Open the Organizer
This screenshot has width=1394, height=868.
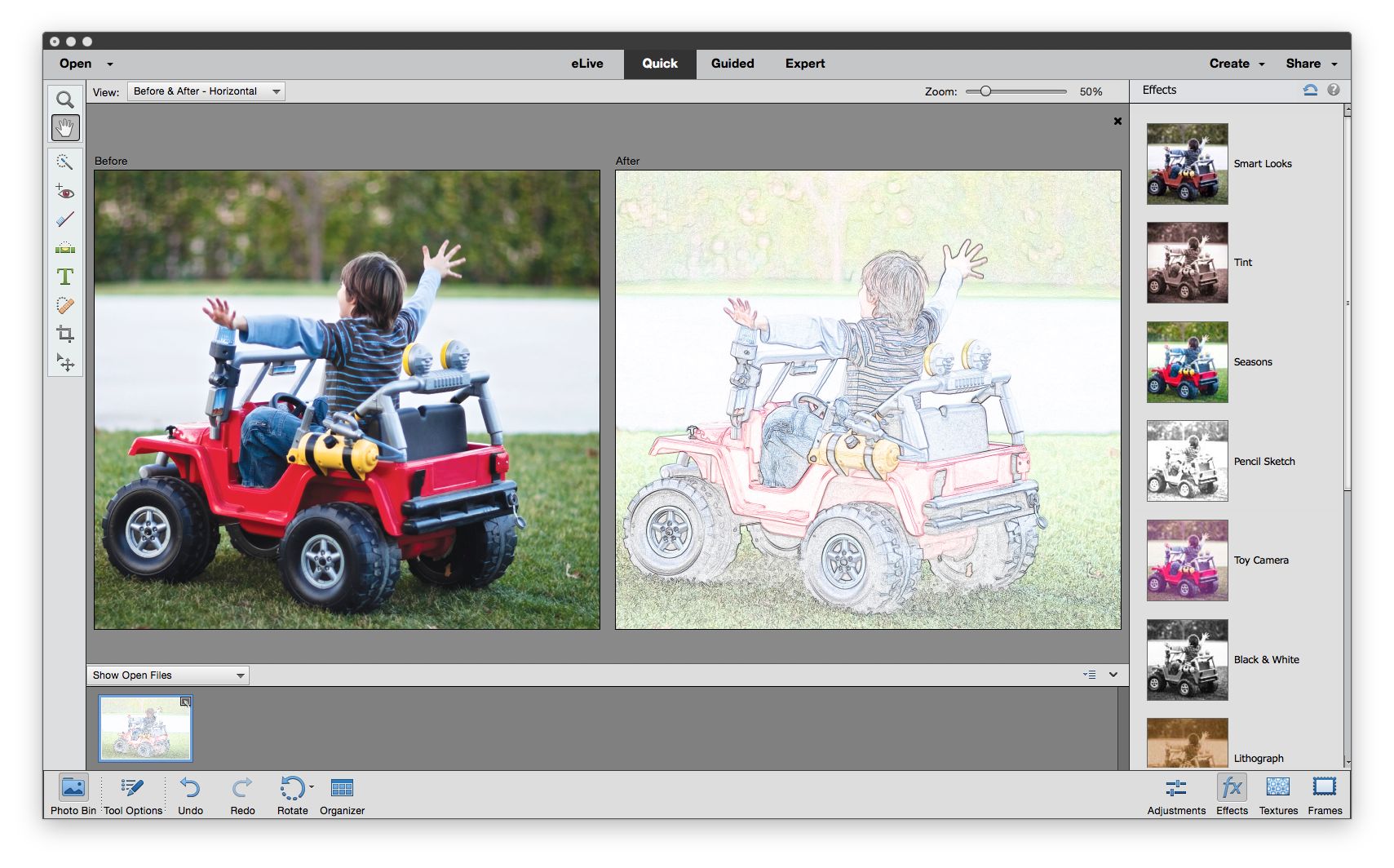(342, 795)
